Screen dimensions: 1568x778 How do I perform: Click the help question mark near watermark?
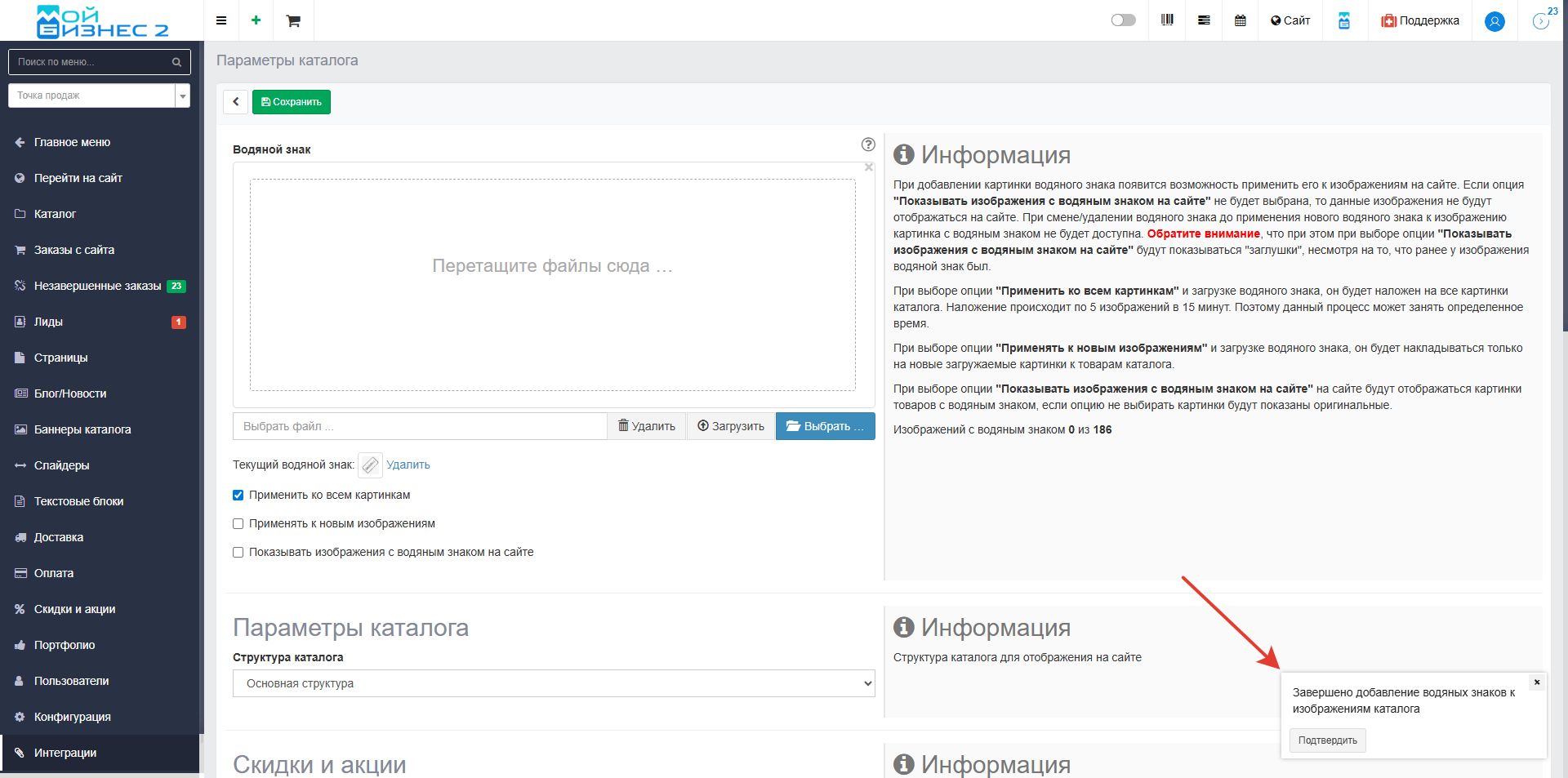[x=868, y=144]
